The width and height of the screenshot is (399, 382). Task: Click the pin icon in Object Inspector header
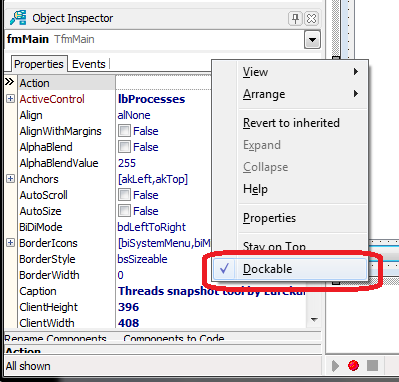coord(295,18)
